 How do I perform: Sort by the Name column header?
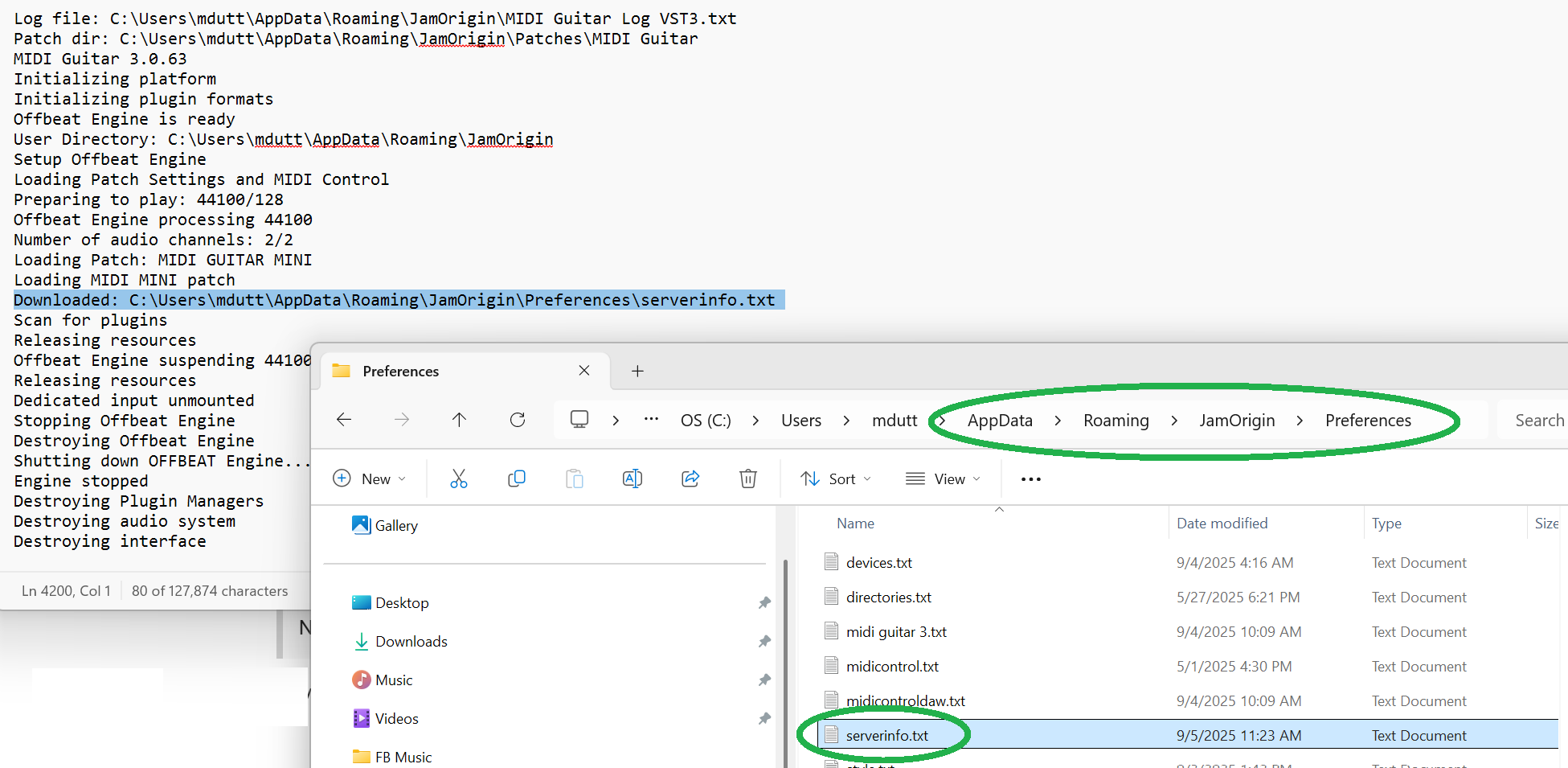click(855, 524)
